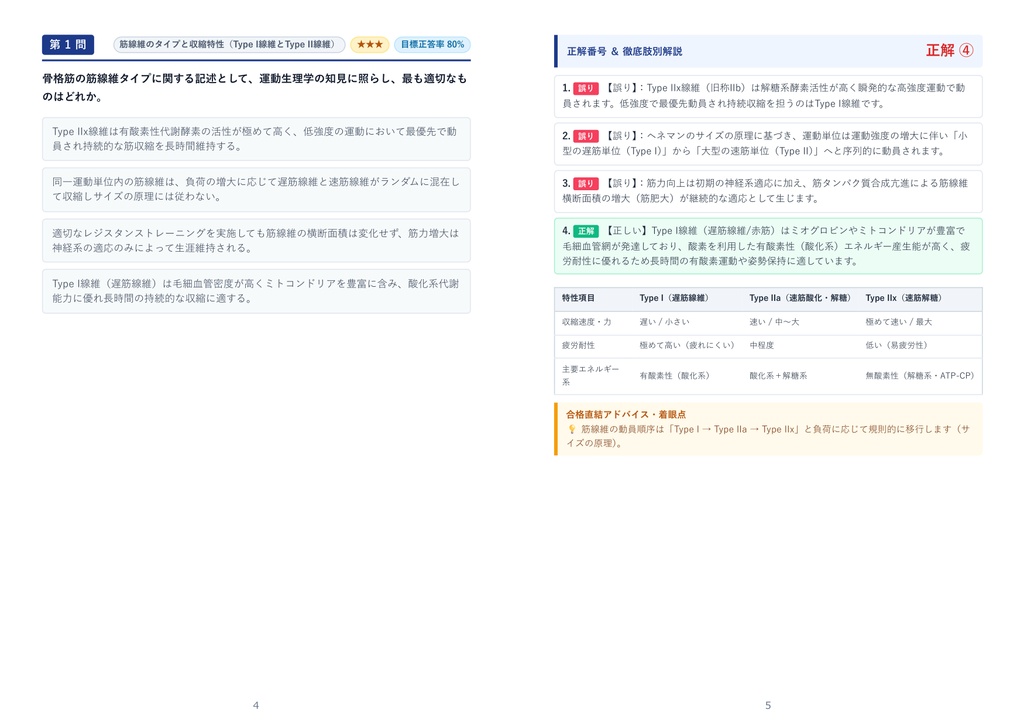
Task: Click the green 正解 badge in explanation 4
Action: (x=586, y=231)
